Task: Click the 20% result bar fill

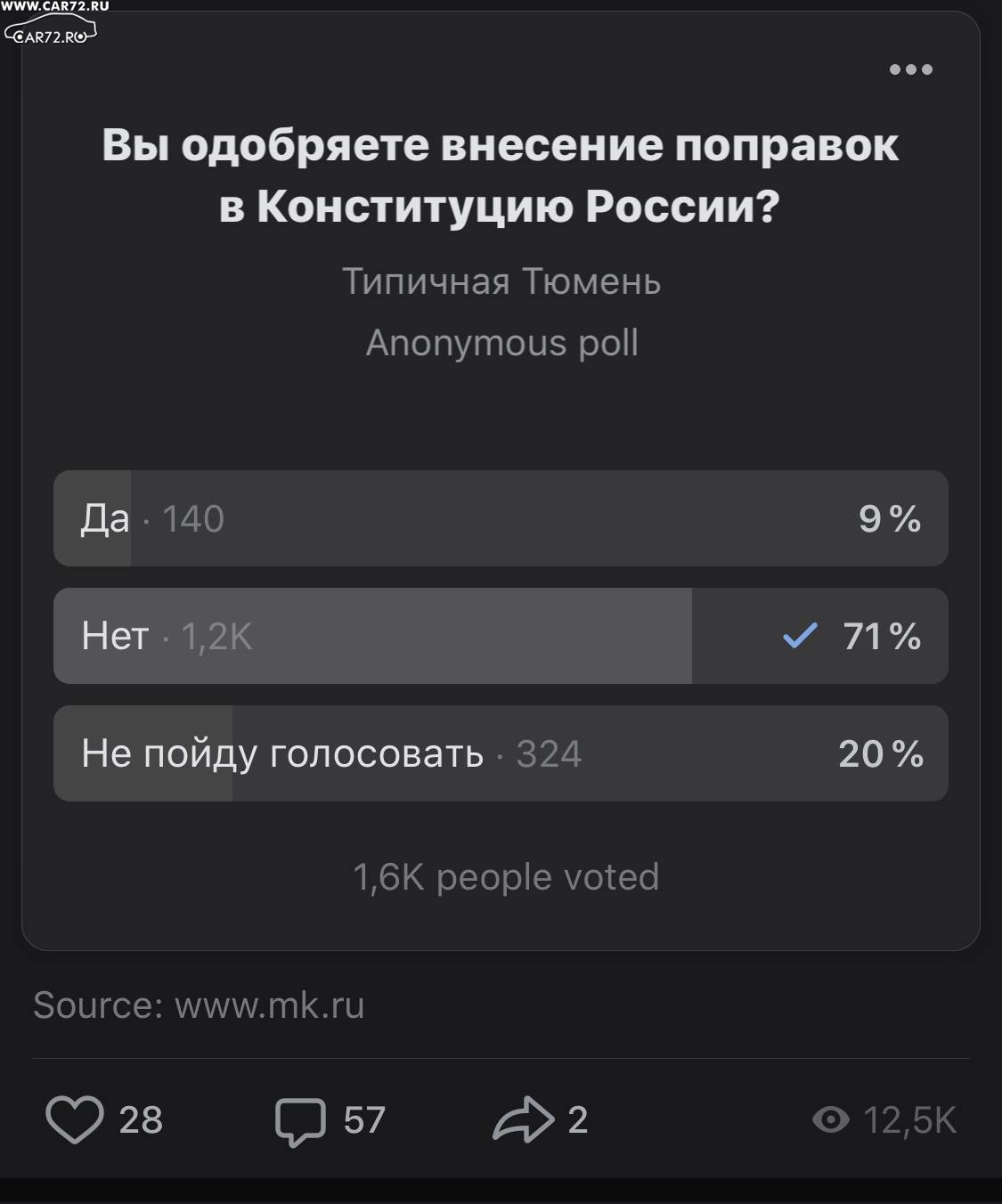Action: [143, 753]
